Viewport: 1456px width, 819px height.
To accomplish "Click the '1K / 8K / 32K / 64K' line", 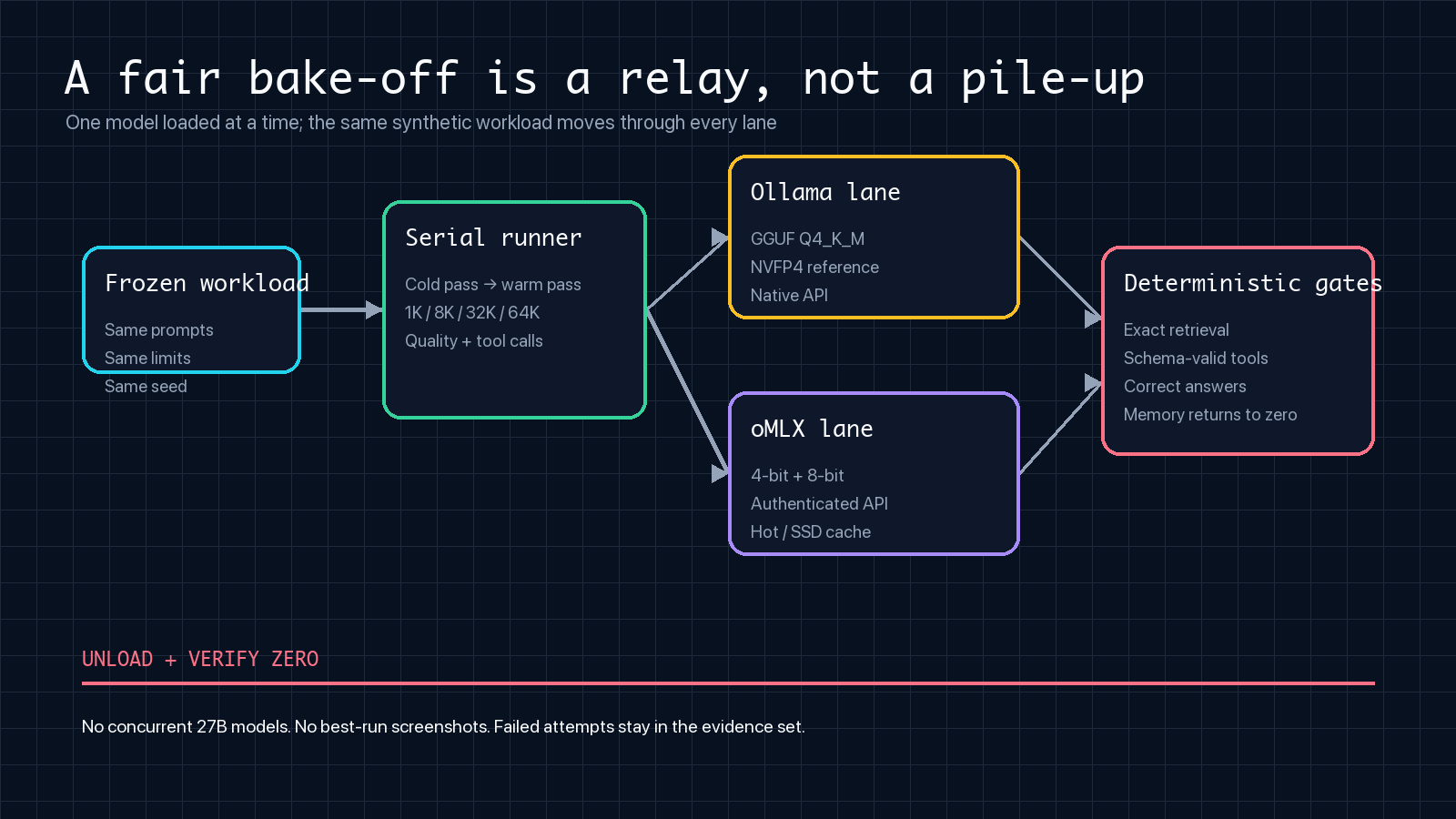I will click(x=472, y=313).
